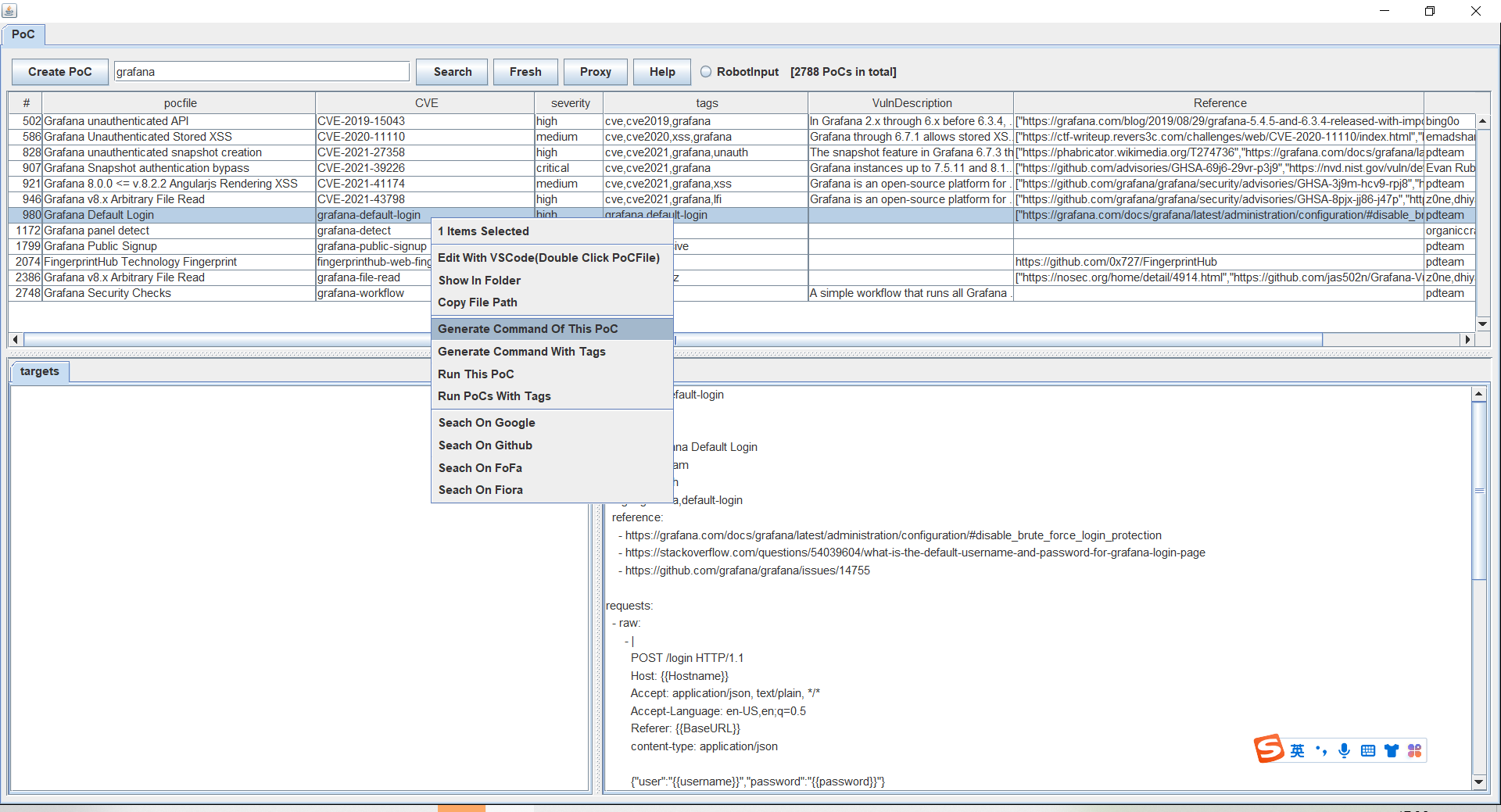Click the table's horizontal scroll right arrow
Image resolution: width=1501 pixels, height=812 pixels.
click(x=1467, y=340)
